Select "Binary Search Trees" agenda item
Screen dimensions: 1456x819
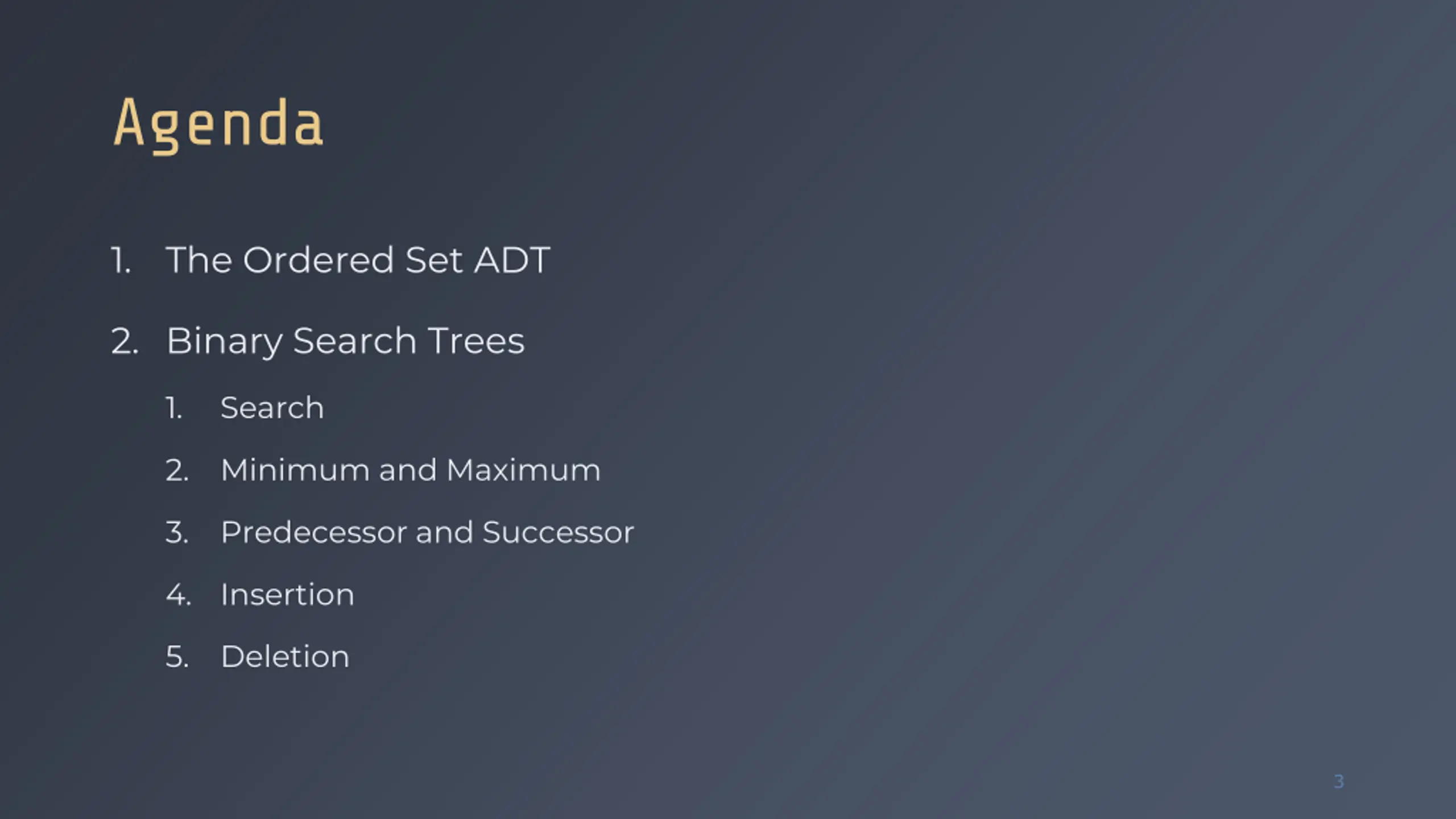tap(345, 341)
